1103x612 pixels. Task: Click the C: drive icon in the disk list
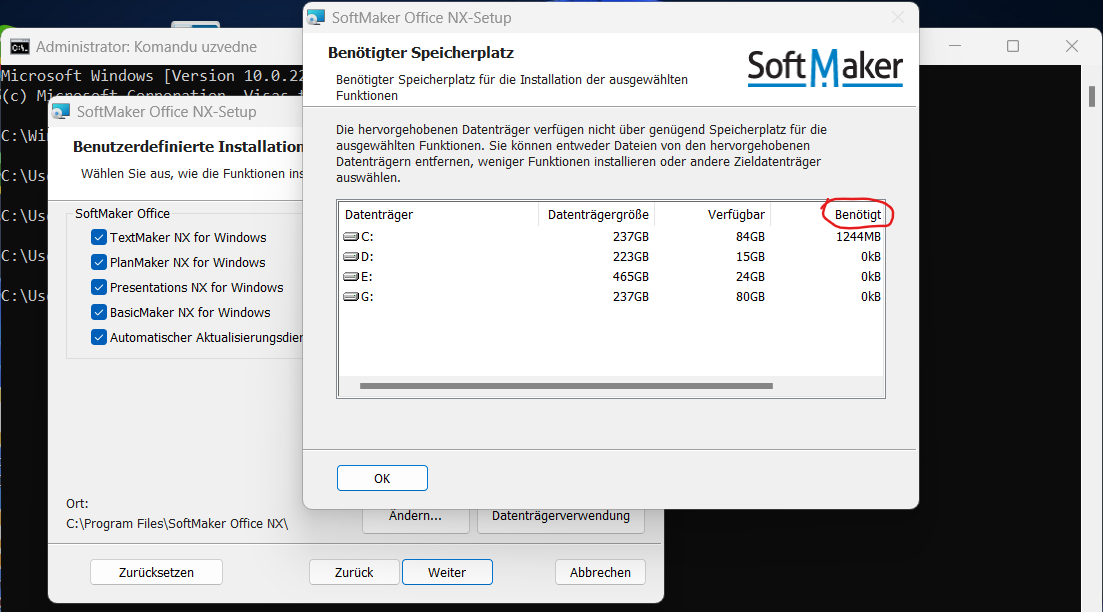point(351,237)
